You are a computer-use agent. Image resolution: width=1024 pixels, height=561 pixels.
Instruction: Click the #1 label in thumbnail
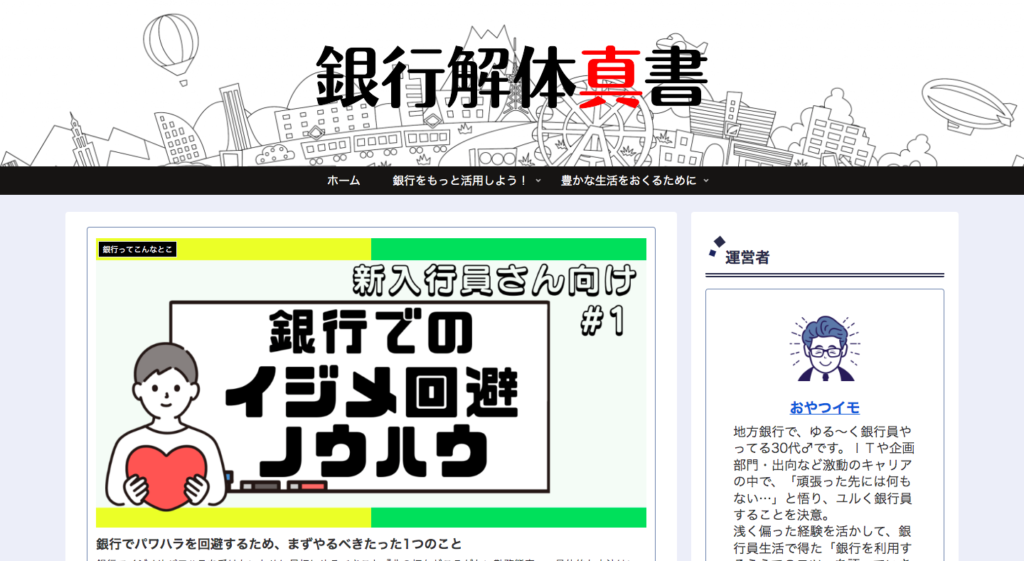[602, 320]
